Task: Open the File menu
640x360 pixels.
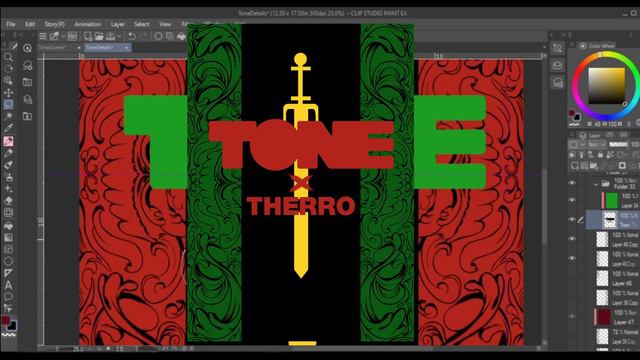Action: click(x=11, y=24)
